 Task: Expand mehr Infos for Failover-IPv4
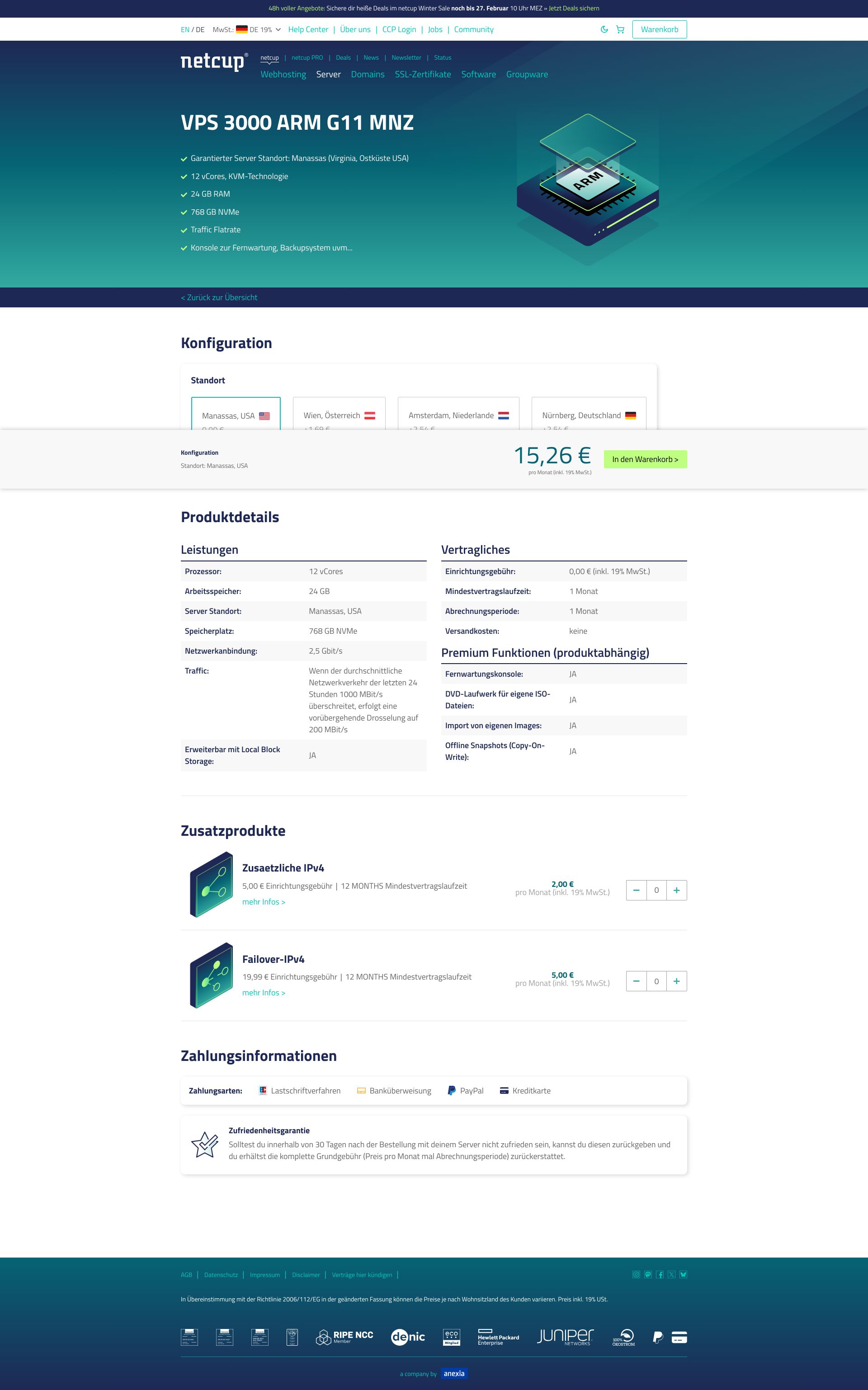[x=264, y=992]
